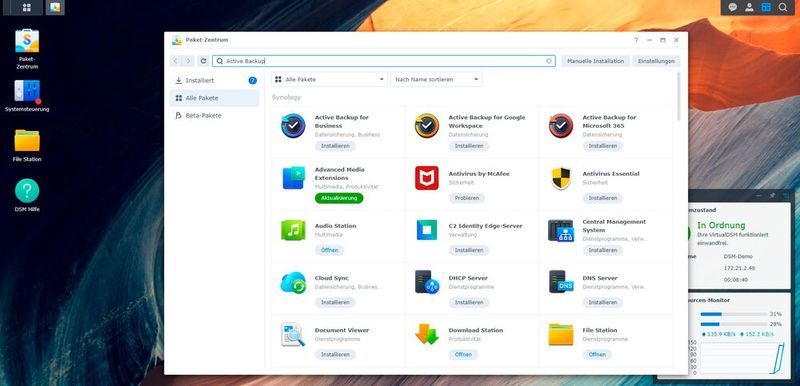Toggle the widgets panel icon

click(766, 7)
